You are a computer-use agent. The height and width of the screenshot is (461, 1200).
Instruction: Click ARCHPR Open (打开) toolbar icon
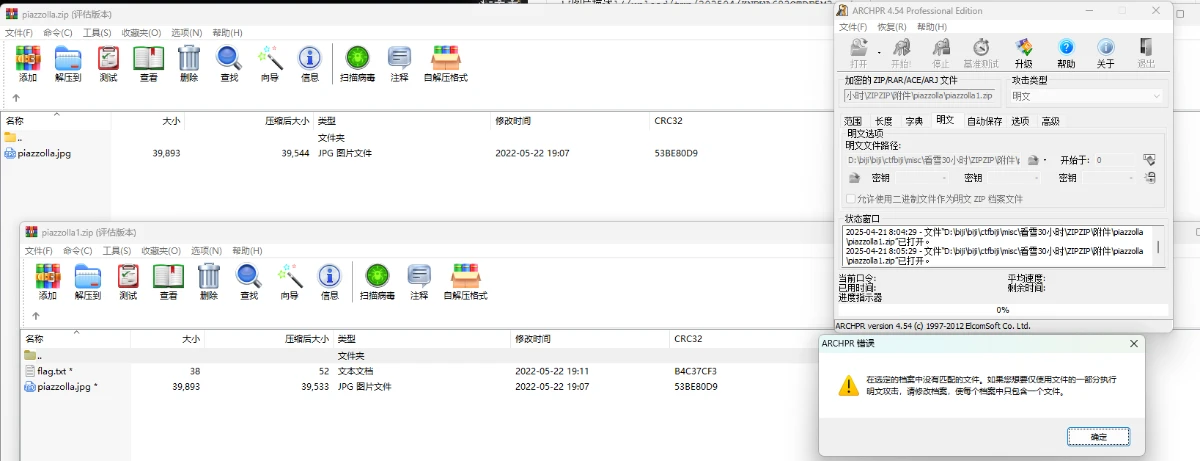tap(859, 47)
